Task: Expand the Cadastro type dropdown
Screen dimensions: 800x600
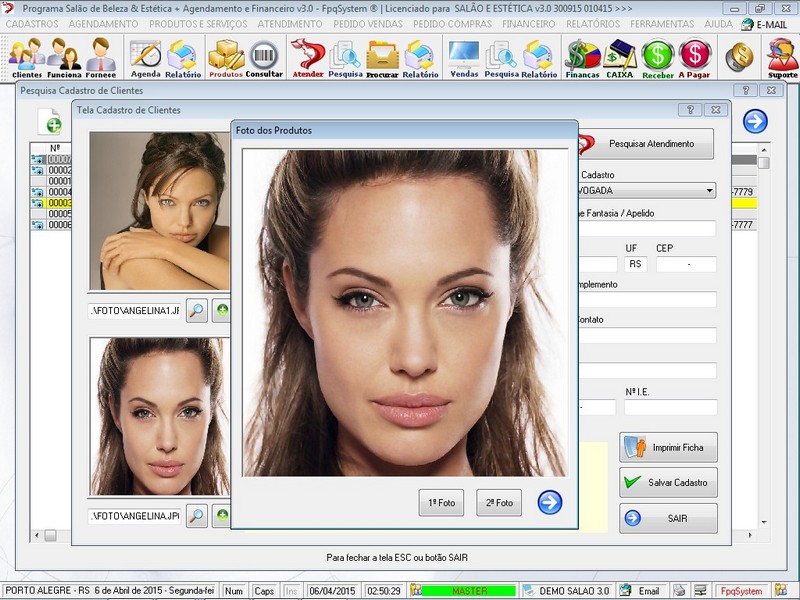Action: tap(709, 191)
